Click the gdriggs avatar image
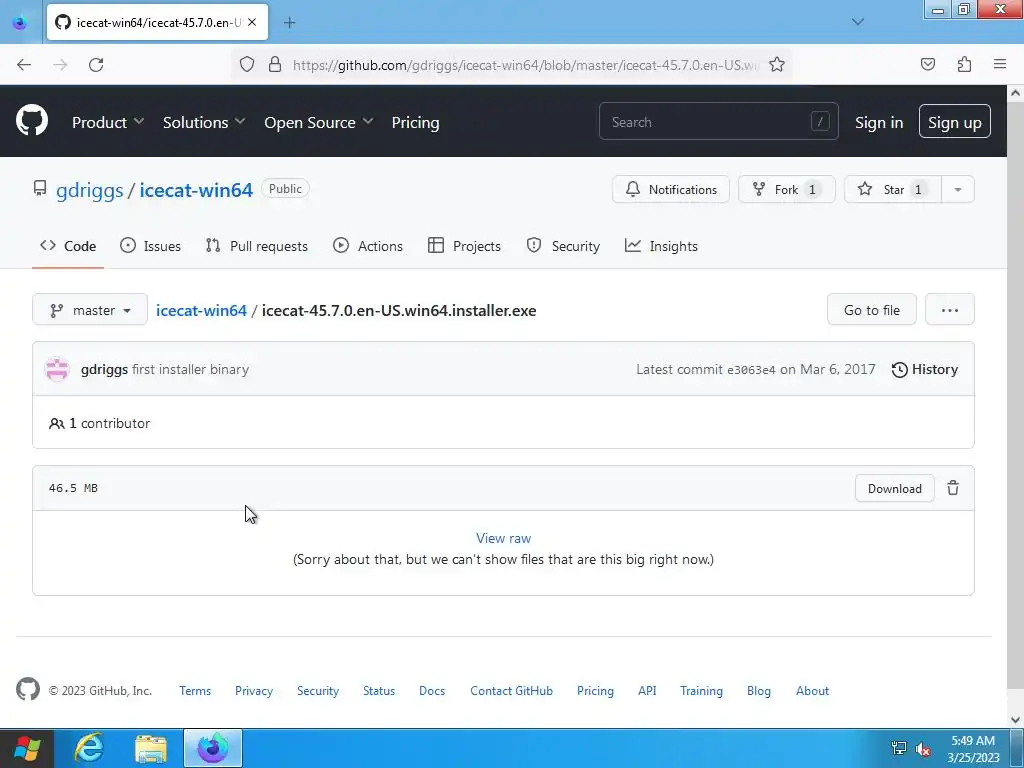Screen dimensions: 1024x768 click(x=57, y=369)
